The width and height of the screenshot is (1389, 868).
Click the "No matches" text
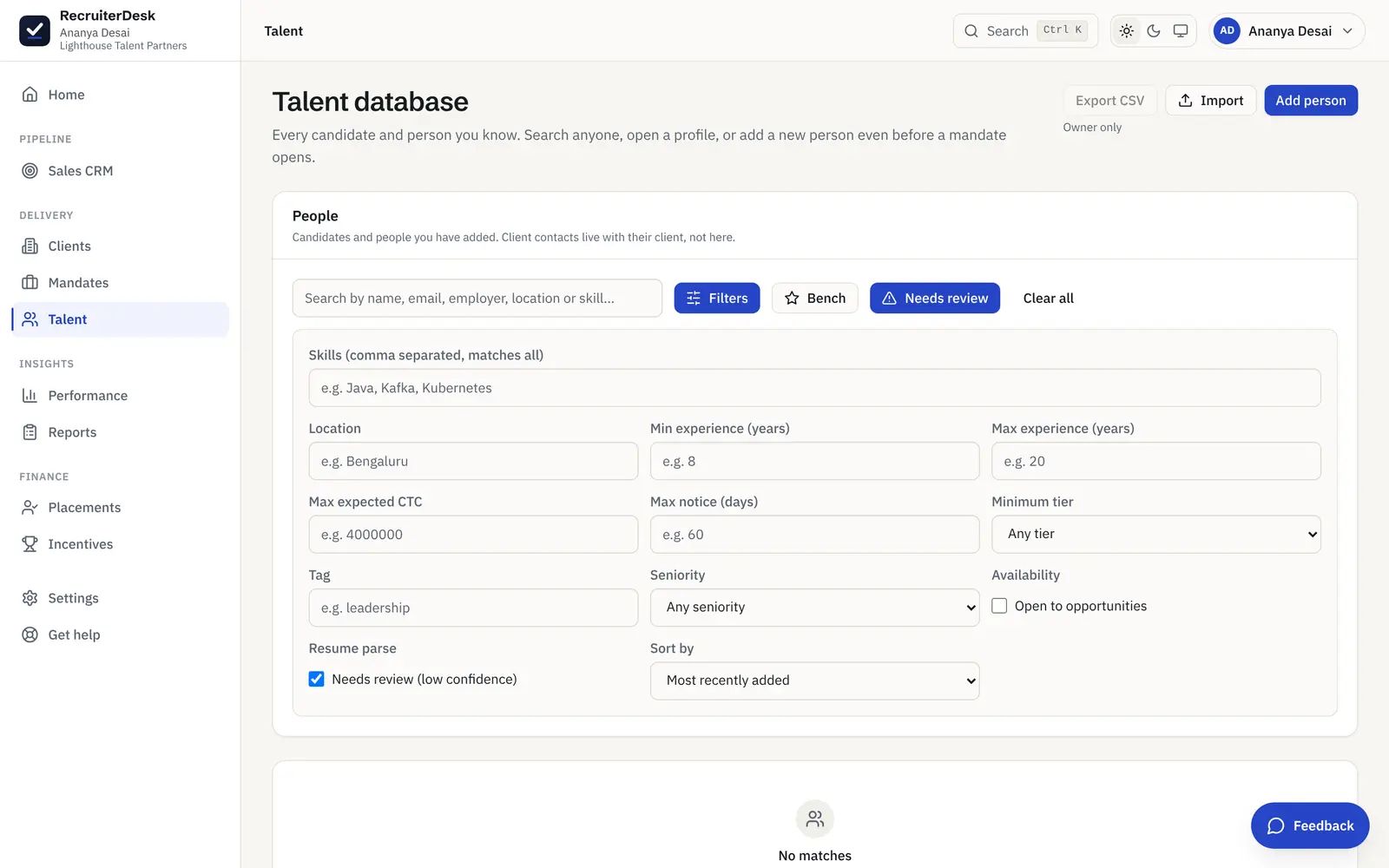(815, 856)
